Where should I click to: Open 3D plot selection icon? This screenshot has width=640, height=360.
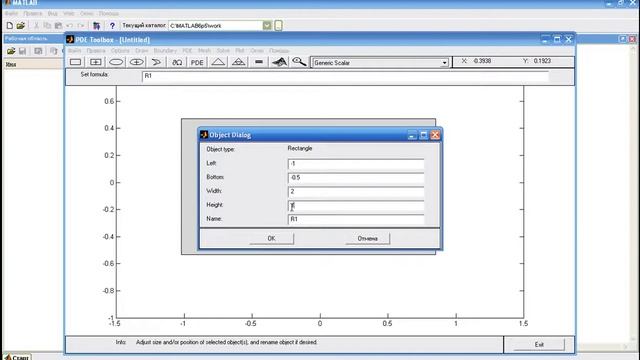click(279, 62)
